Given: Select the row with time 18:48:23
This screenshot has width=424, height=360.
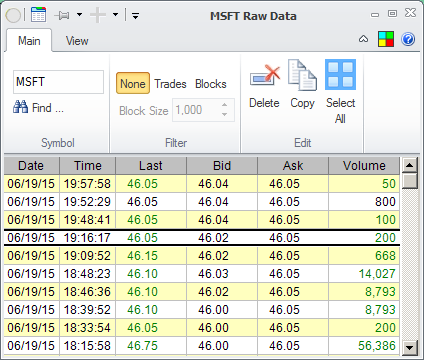Looking at the screenshot, I should point(202,274).
